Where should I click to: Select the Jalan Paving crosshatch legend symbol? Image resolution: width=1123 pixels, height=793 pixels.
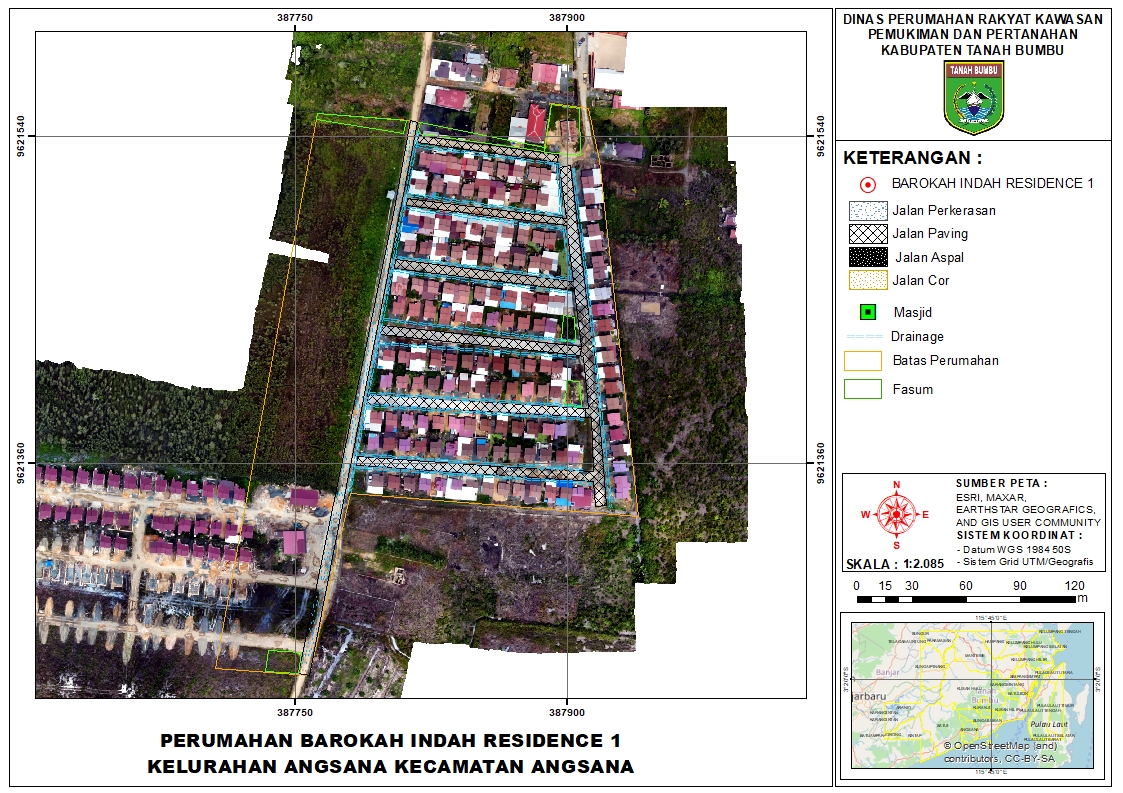[867, 234]
